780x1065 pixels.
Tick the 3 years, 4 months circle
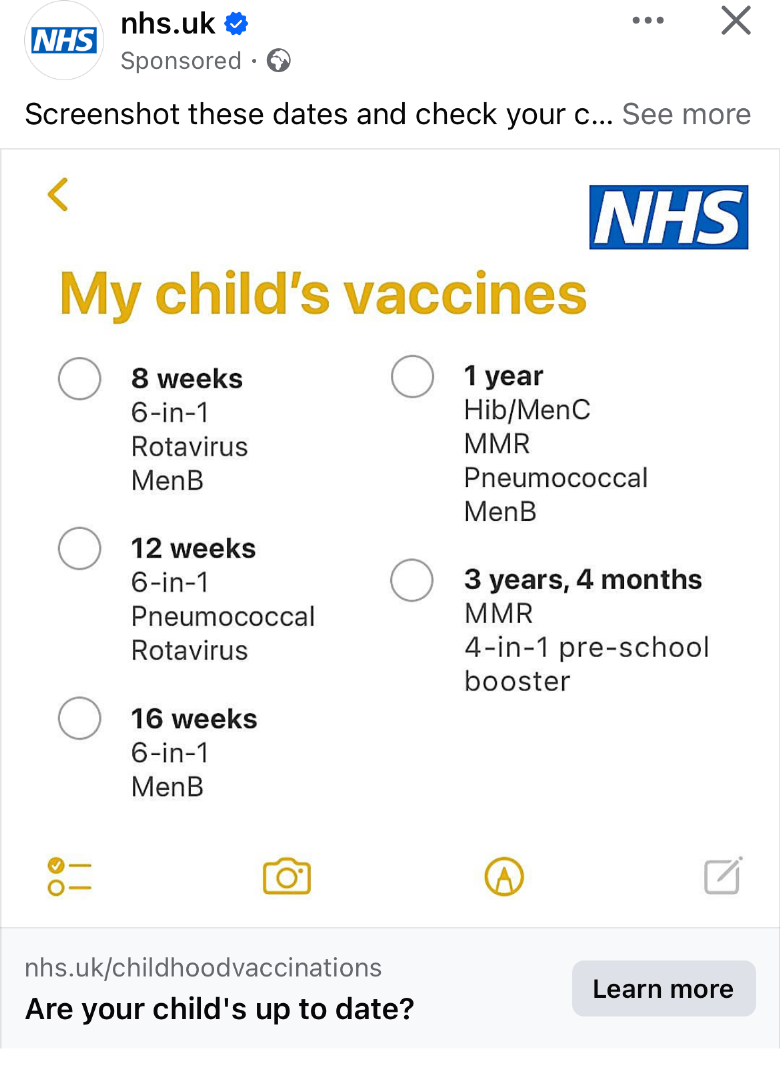tap(412, 580)
